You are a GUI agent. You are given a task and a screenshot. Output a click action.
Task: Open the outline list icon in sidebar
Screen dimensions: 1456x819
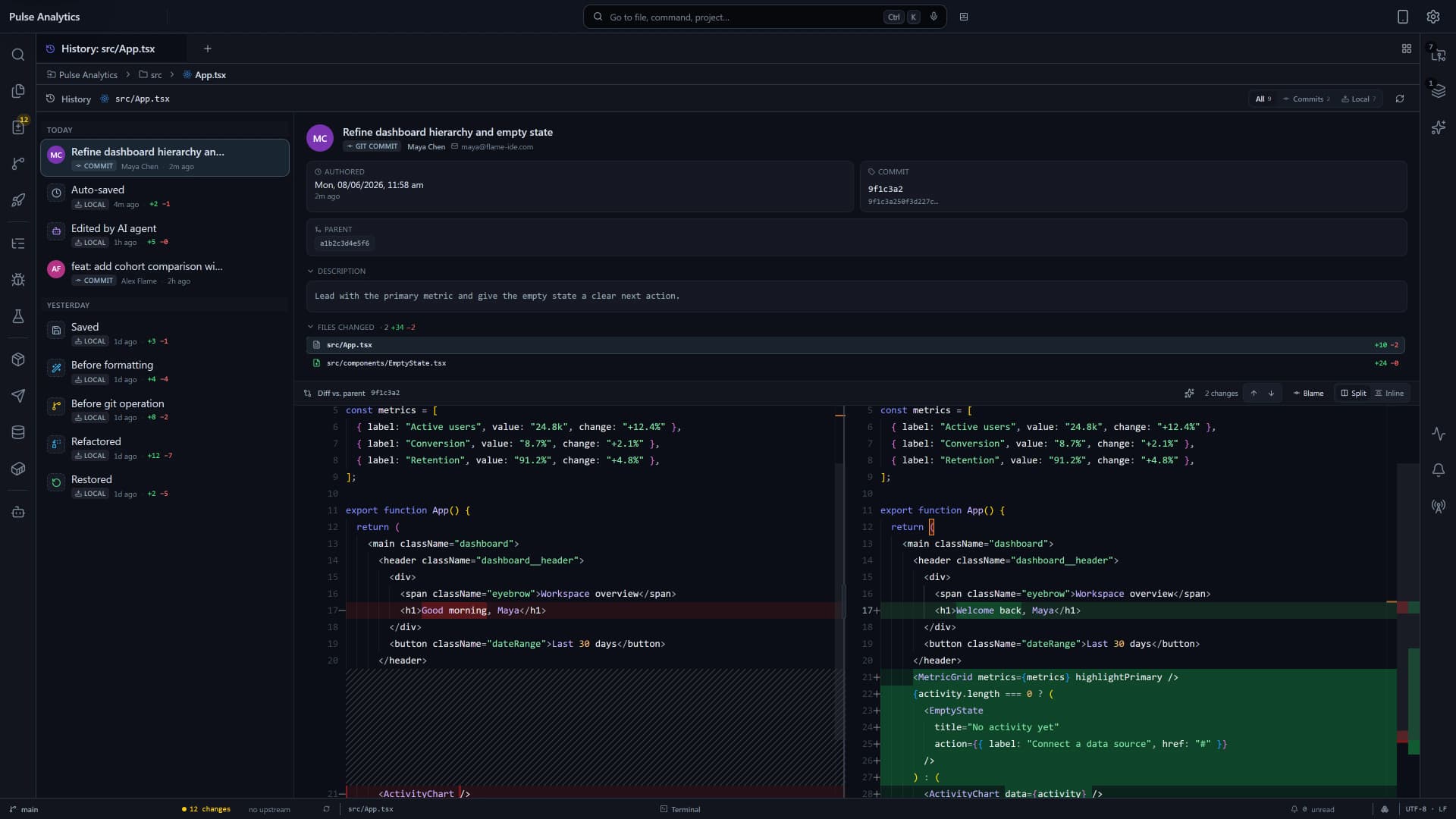click(x=18, y=243)
